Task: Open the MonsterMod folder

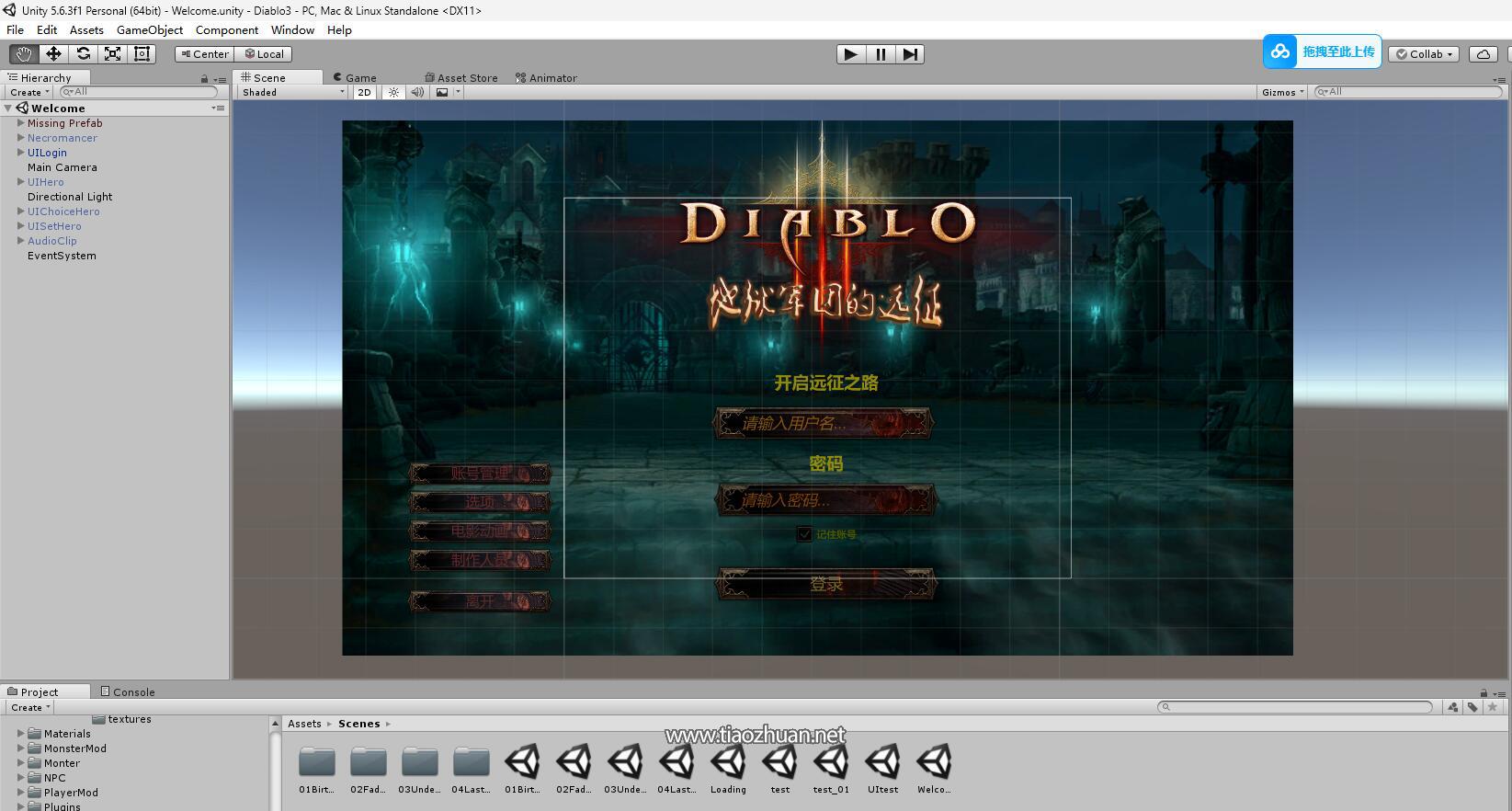Action: (x=75, y=748)
